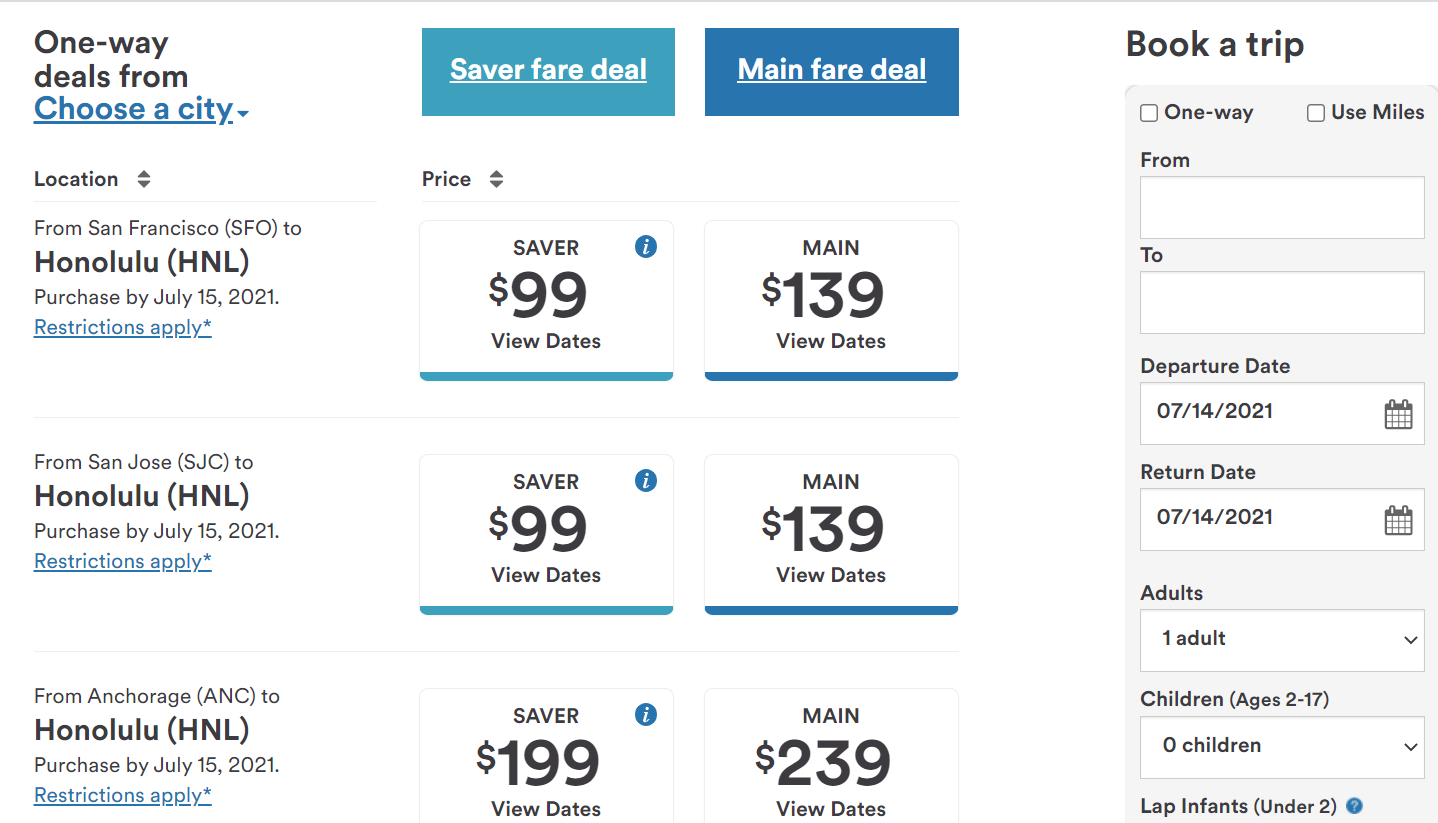The width and height of the screenshot is (1438, 823).
Task: Sort deals by Price arrows
Action: pyautogui.click(x=496, y=179)
